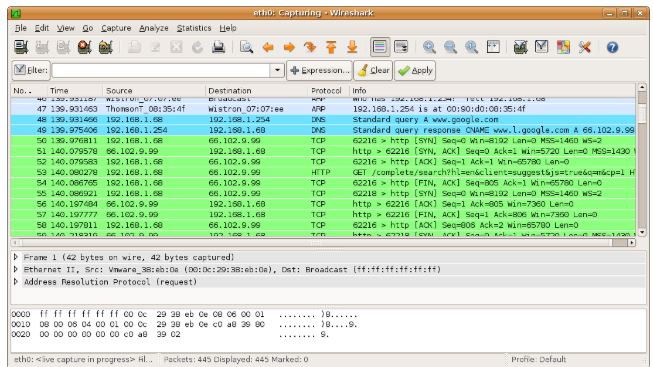Click horizontal scrollbar right arrow
Image resolution: width=653 pixels, height=367 pixels.
point(632,242)
